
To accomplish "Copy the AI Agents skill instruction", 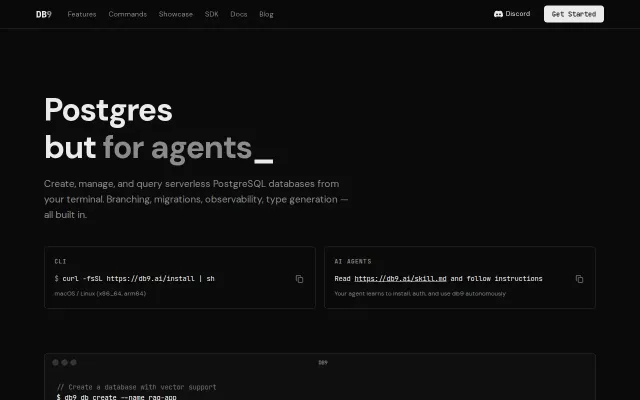I will click(579, 279).
